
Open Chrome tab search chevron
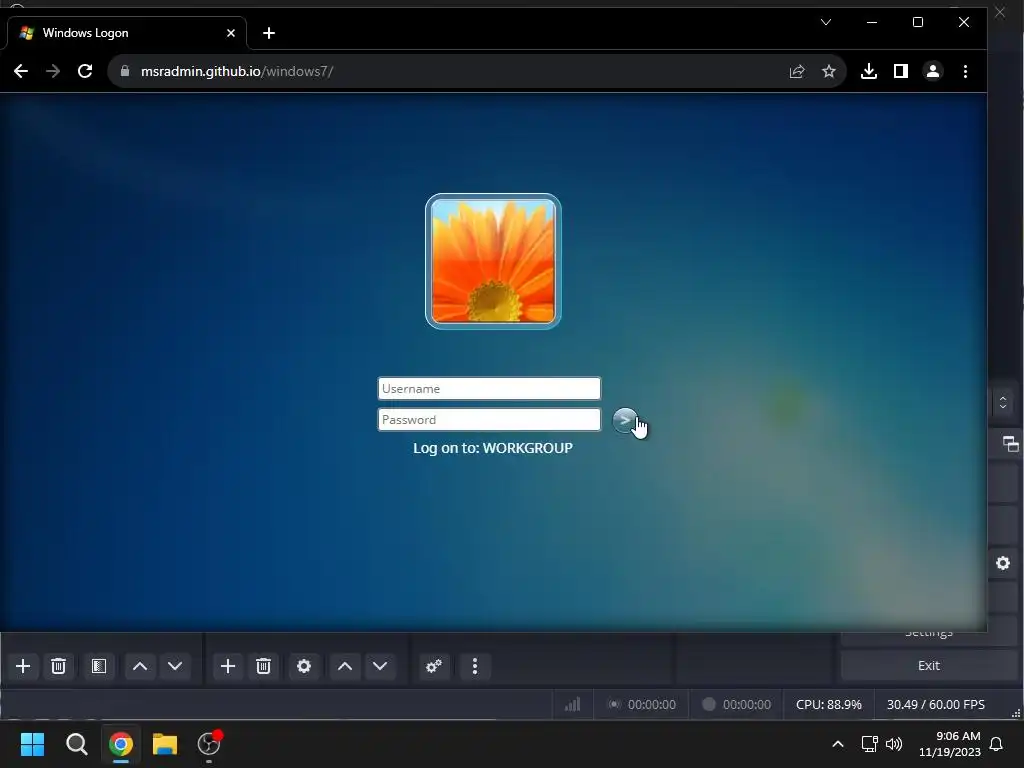click(826, 22)
